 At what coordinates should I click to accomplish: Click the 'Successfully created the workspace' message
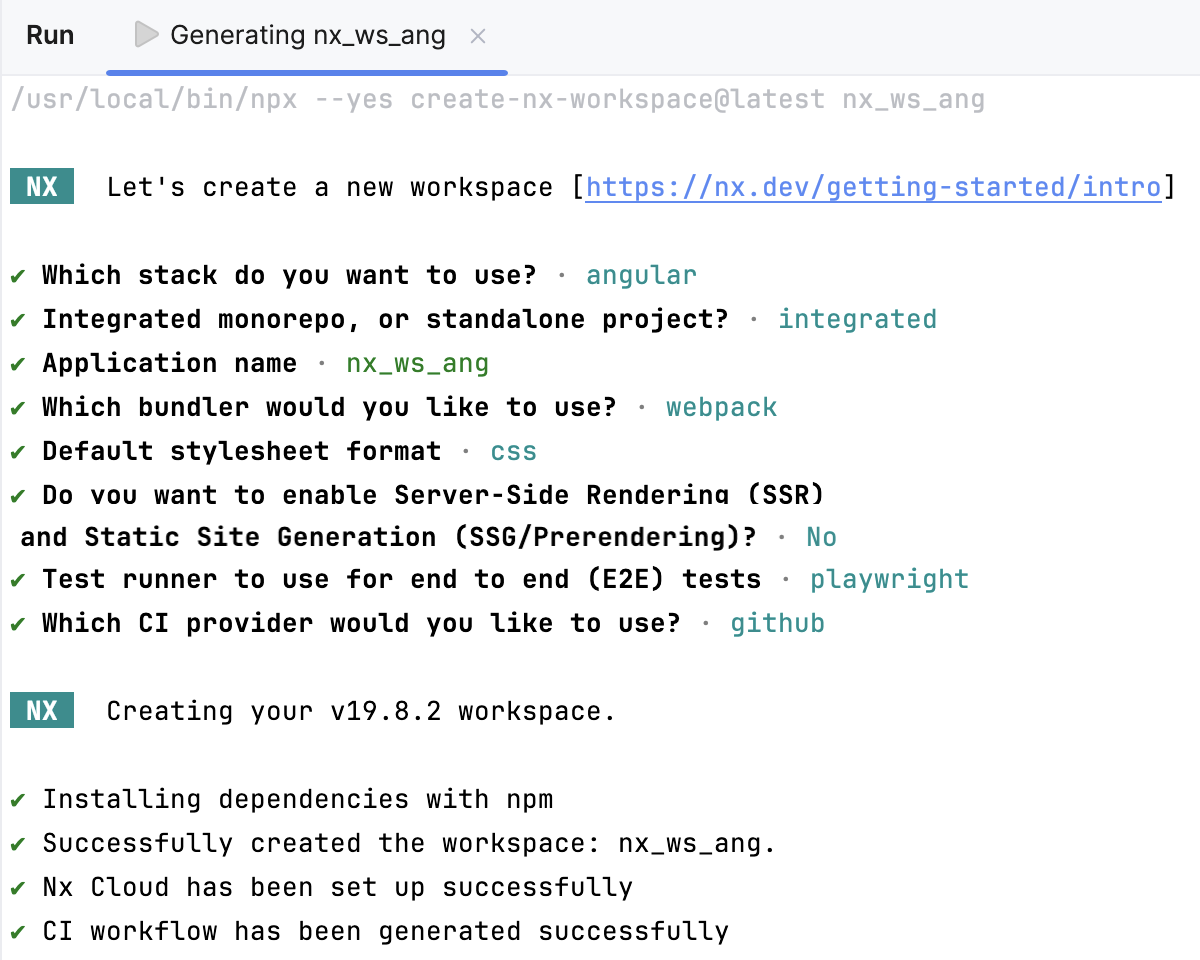(404, 843)
